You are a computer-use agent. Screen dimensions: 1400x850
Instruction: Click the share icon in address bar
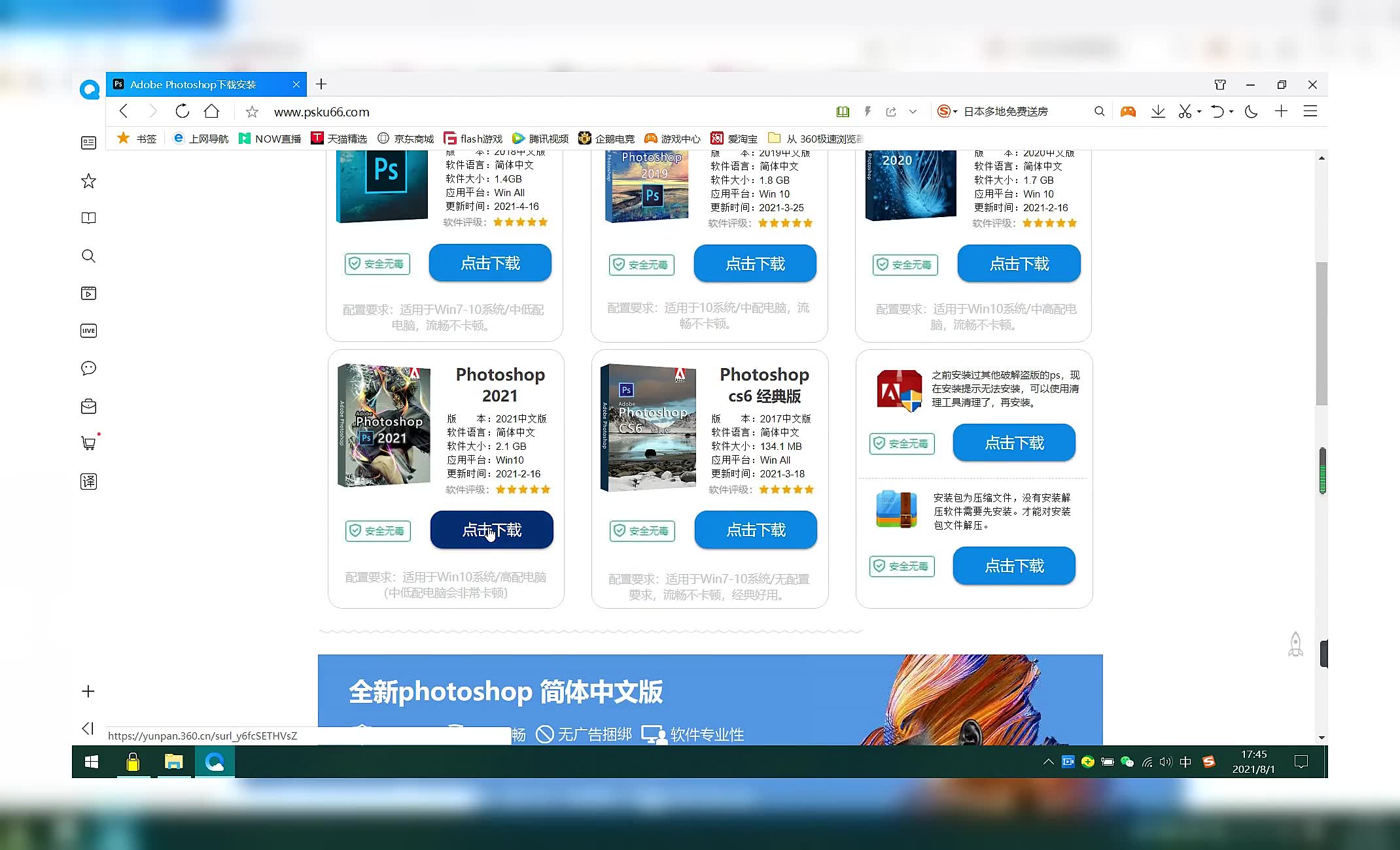891,112
